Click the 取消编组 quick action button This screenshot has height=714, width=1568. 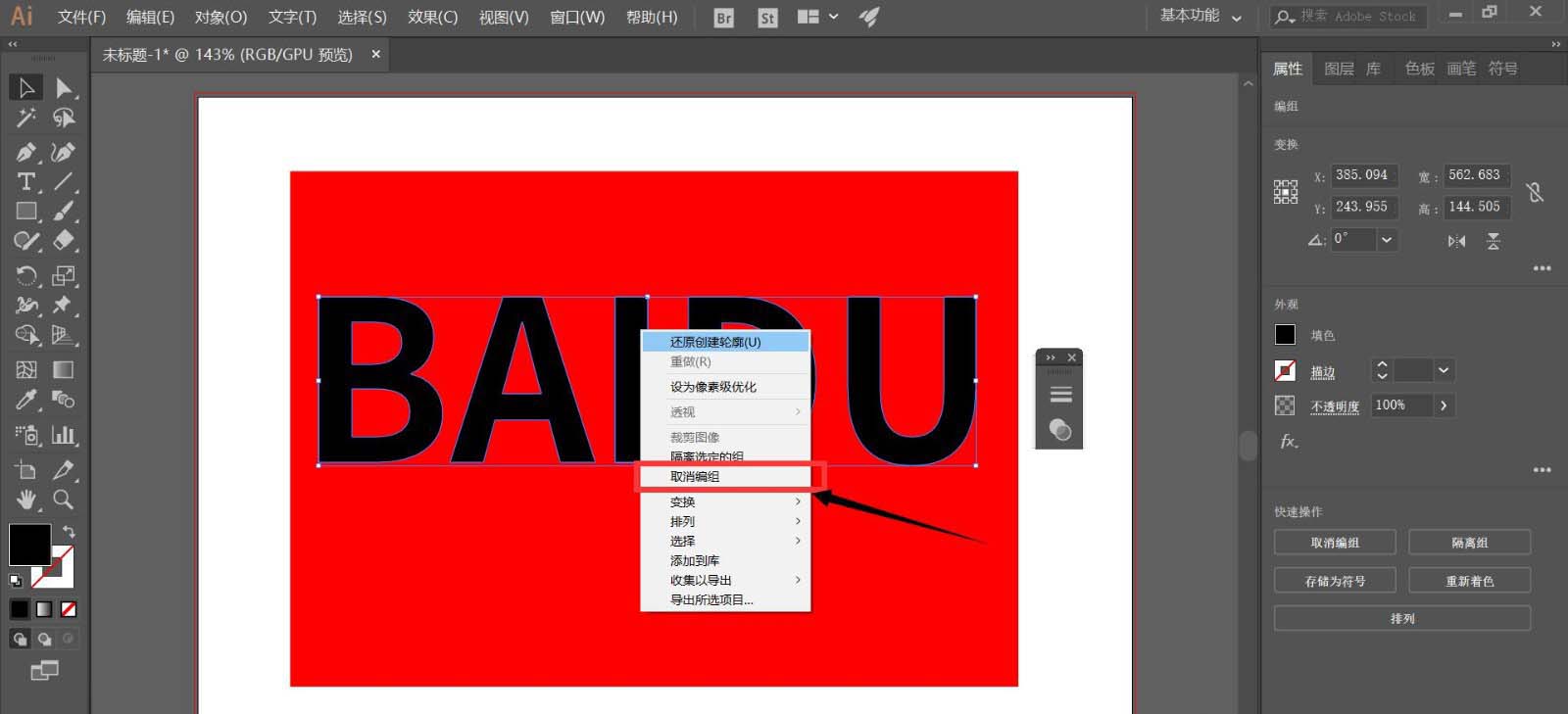(x=1335, y=543)
